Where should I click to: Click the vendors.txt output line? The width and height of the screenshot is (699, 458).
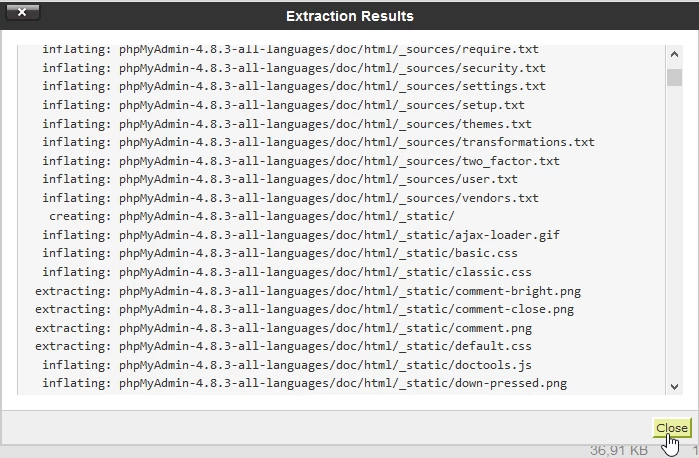[x=290, y=198]
